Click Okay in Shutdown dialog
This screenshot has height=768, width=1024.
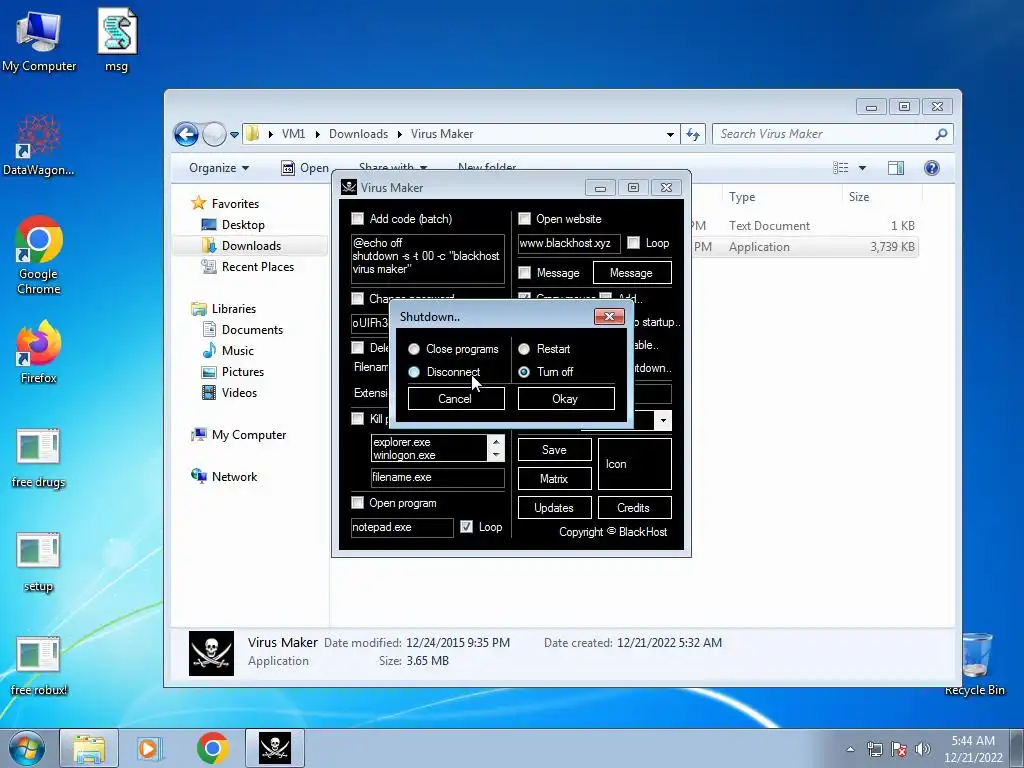[566, 398]
